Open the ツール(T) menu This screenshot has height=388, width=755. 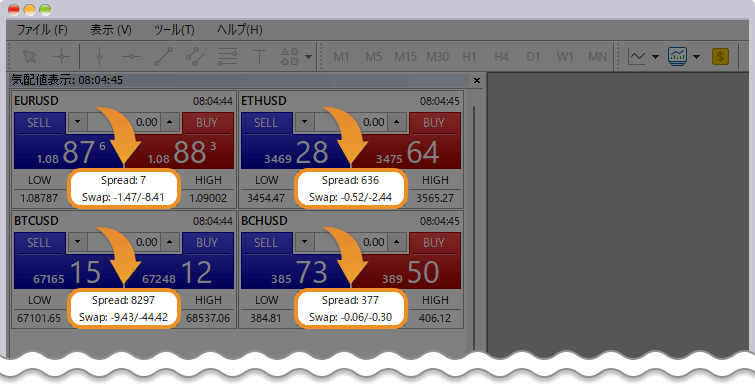(174, 30)
